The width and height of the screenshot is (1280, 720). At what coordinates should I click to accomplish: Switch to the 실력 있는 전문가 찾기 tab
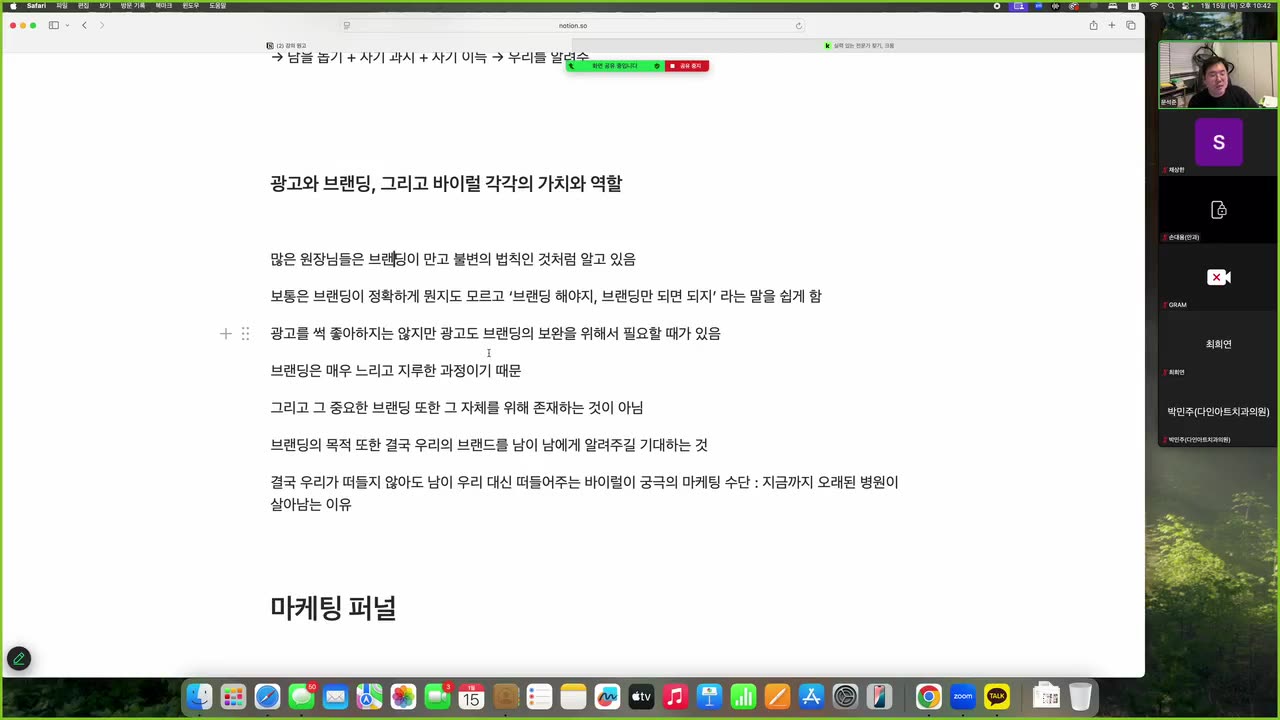860,46
